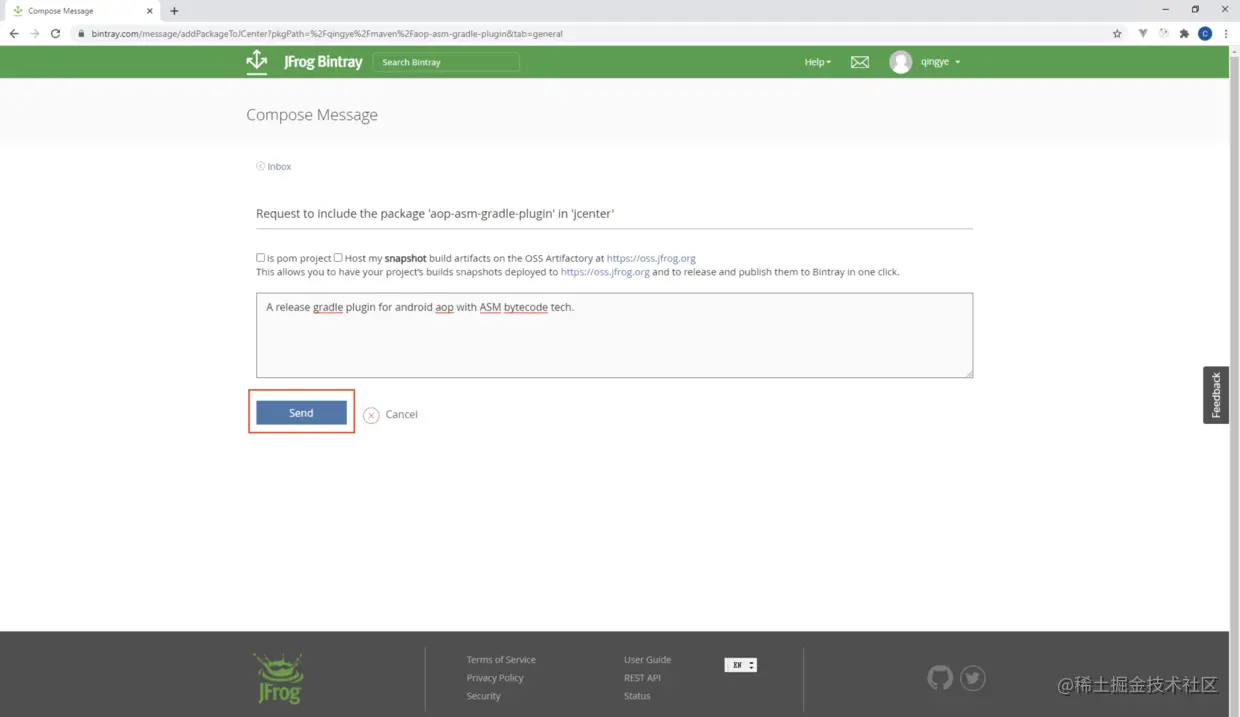Open Chrome three-dot menu
The image size is (1240, 717).
pyautogui.click(x=1226, y=33)
